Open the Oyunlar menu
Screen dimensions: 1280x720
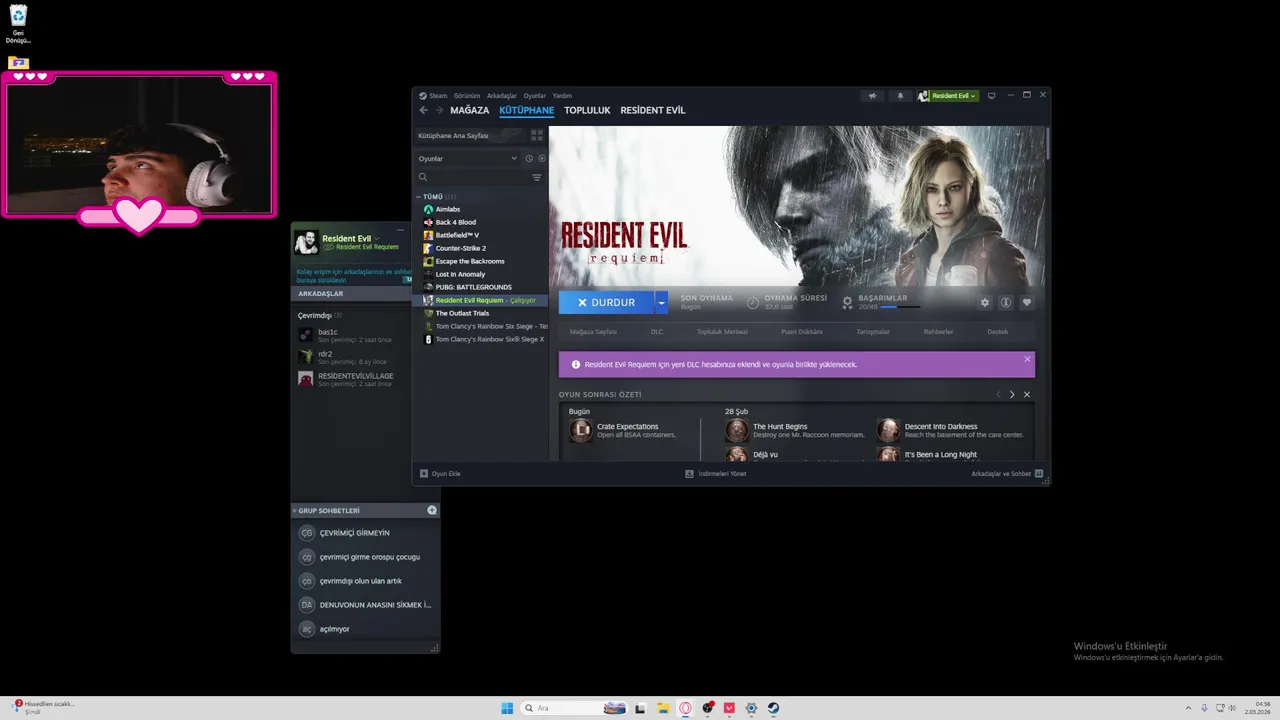[535, 96]
